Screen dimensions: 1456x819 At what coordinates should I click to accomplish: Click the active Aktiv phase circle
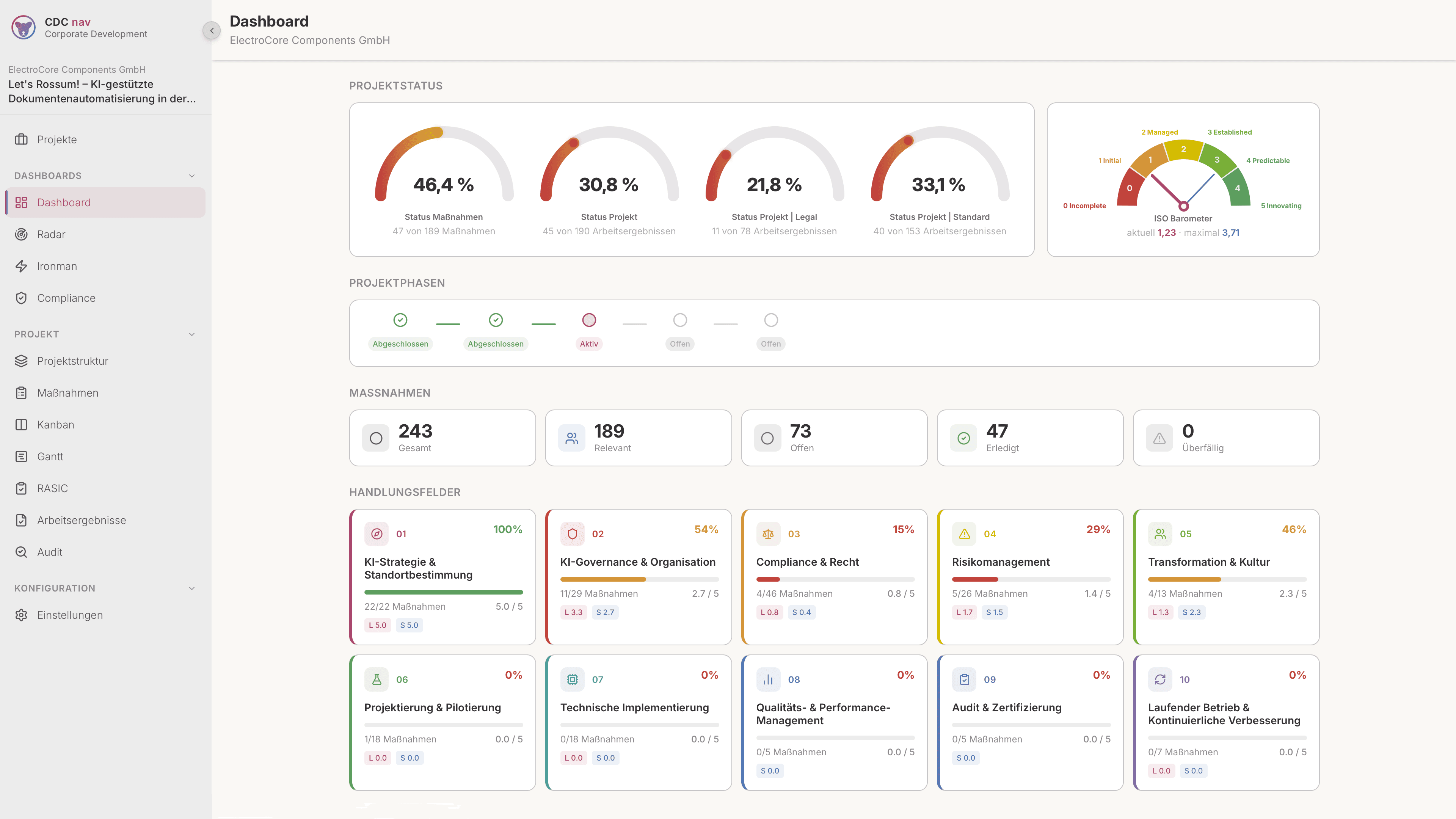589,320
